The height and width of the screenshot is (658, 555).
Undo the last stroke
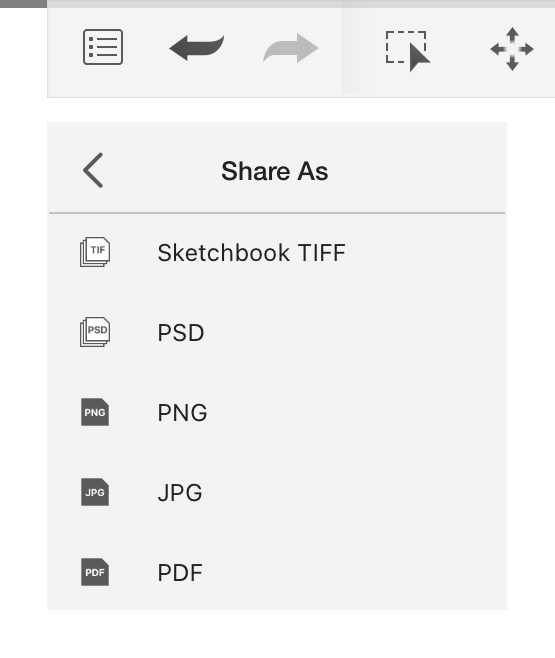196,48
